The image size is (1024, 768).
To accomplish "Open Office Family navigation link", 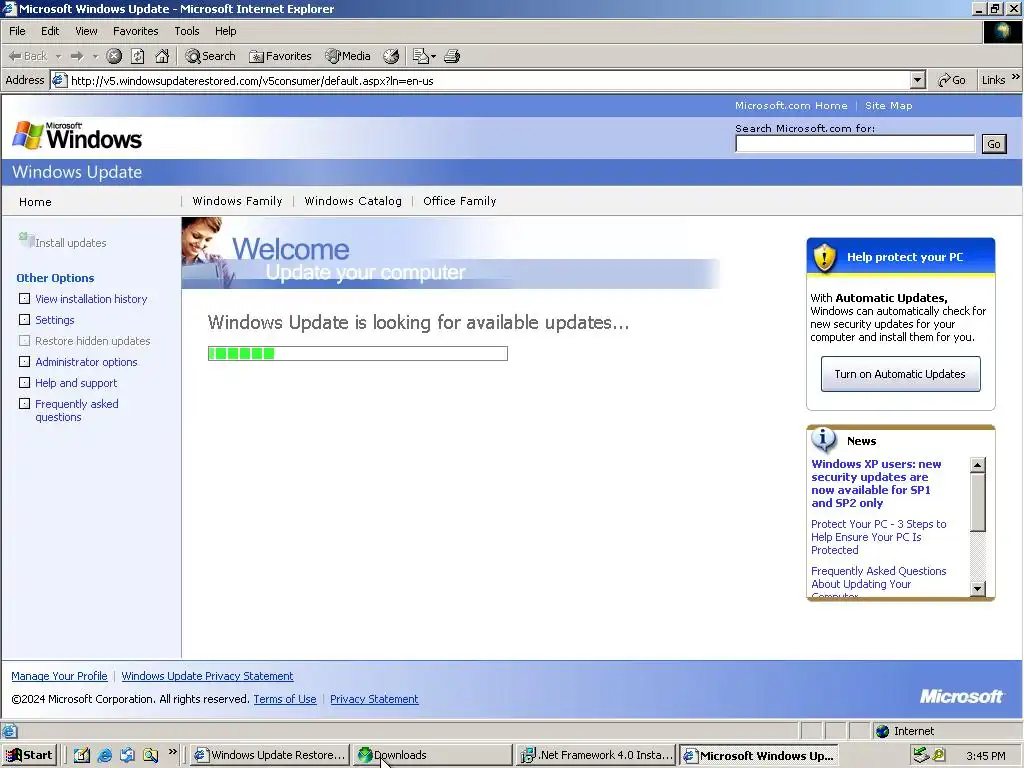I will click(459, 201).
